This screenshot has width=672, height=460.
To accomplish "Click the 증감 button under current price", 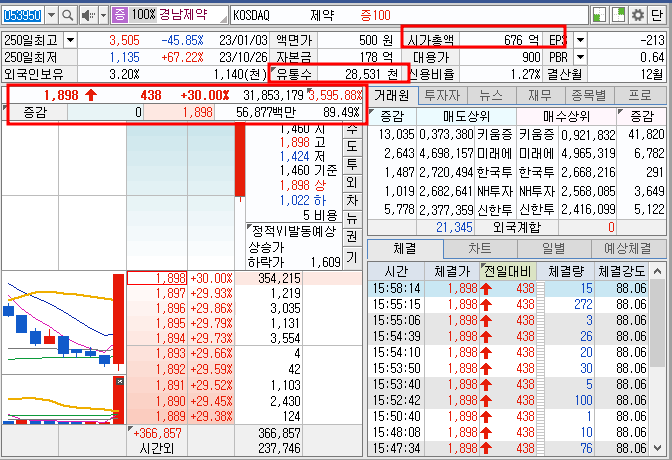I will (x=35, y=112).
